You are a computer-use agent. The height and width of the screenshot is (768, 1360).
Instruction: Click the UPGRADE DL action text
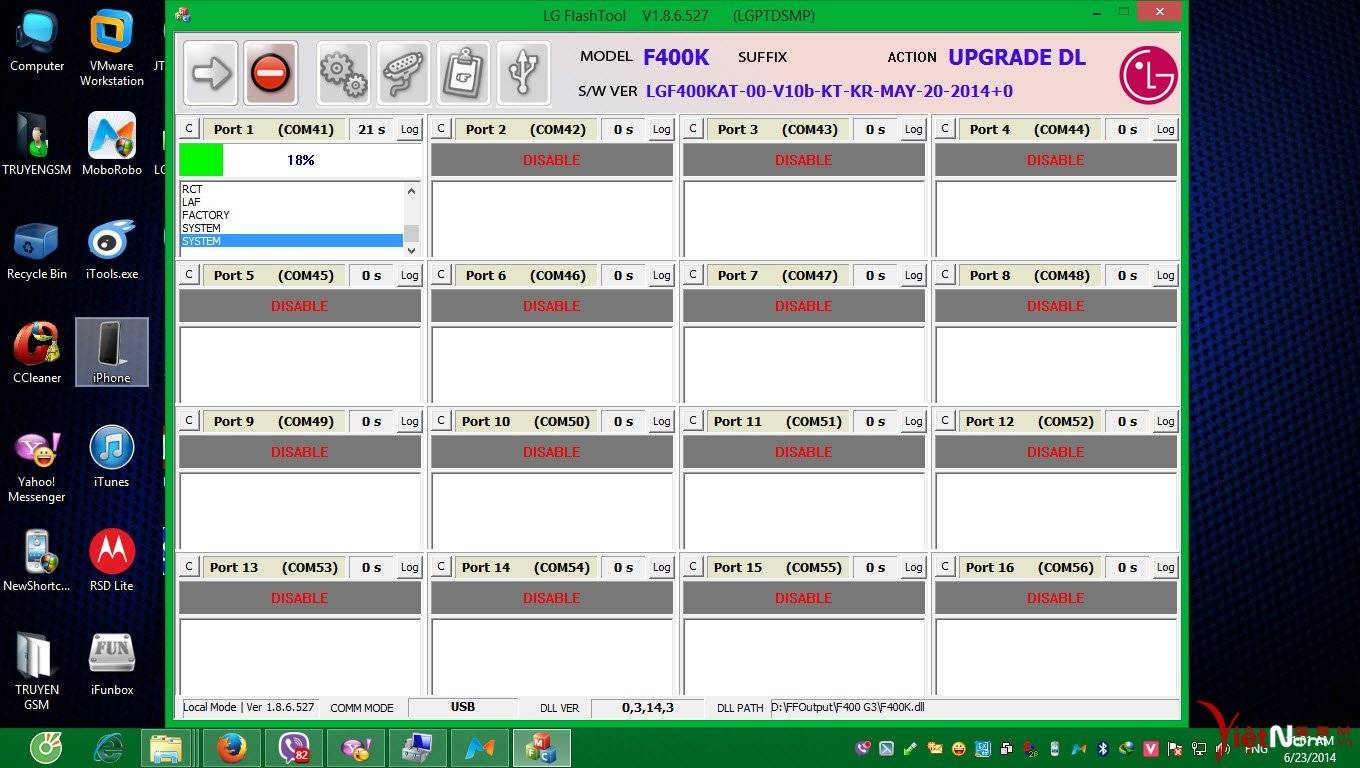[1017, 57]
